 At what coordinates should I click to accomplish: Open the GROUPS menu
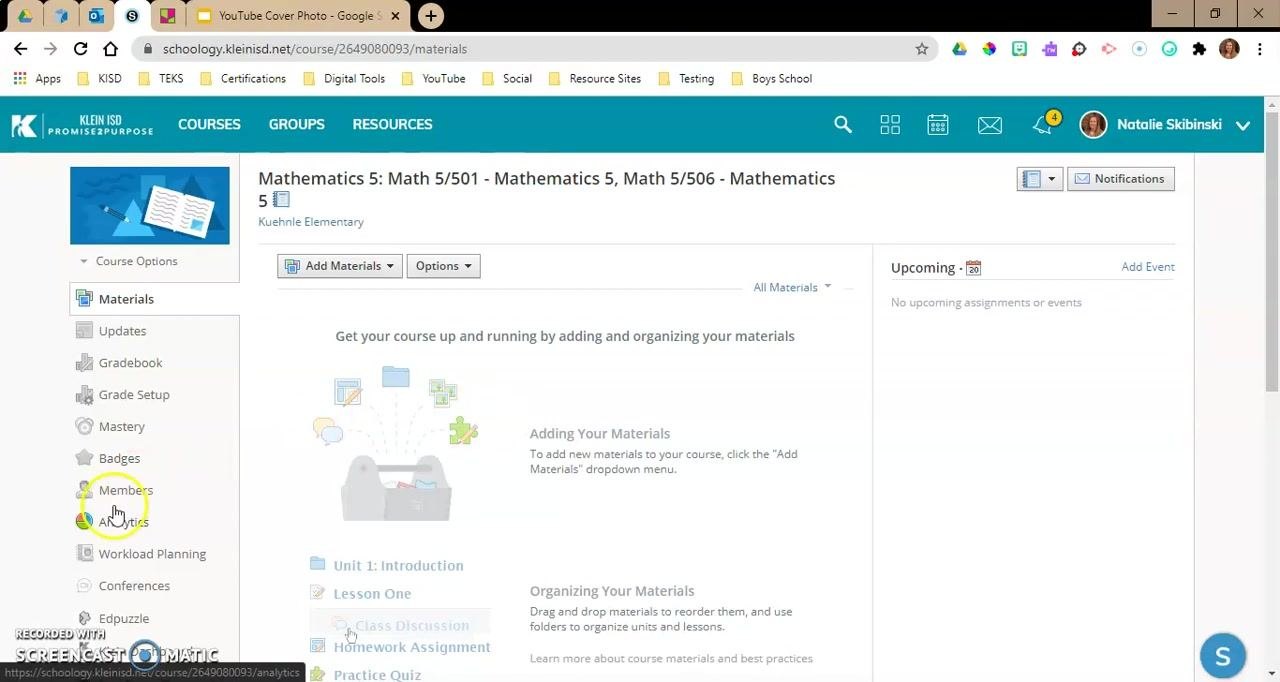click(296, 124)
